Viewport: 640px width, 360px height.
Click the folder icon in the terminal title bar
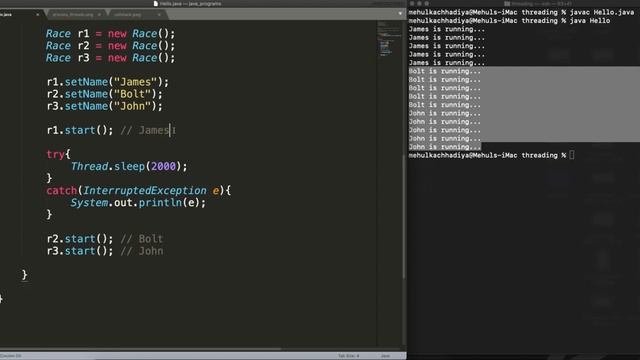click(x=507, y=4)
